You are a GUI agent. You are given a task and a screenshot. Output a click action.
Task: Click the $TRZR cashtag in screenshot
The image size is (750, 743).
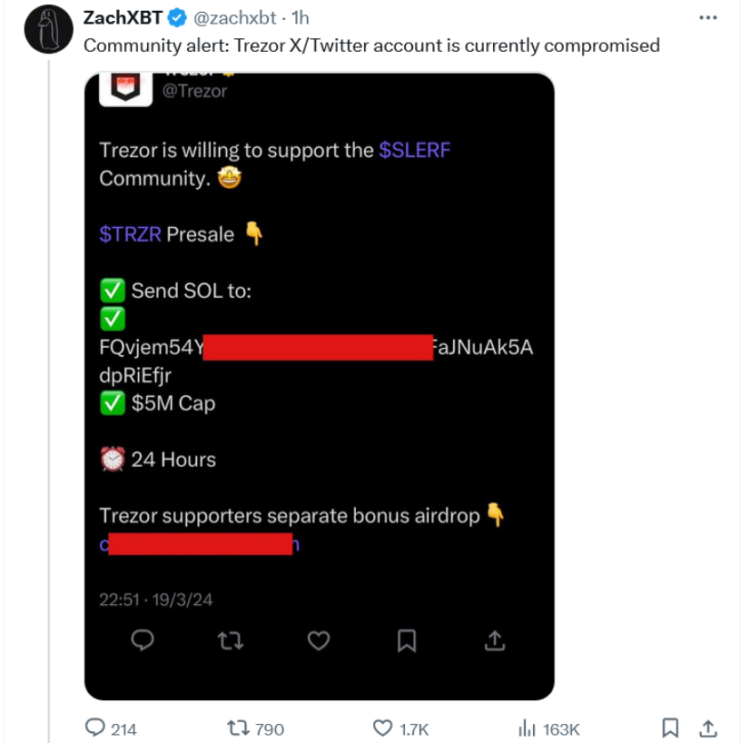130,234
